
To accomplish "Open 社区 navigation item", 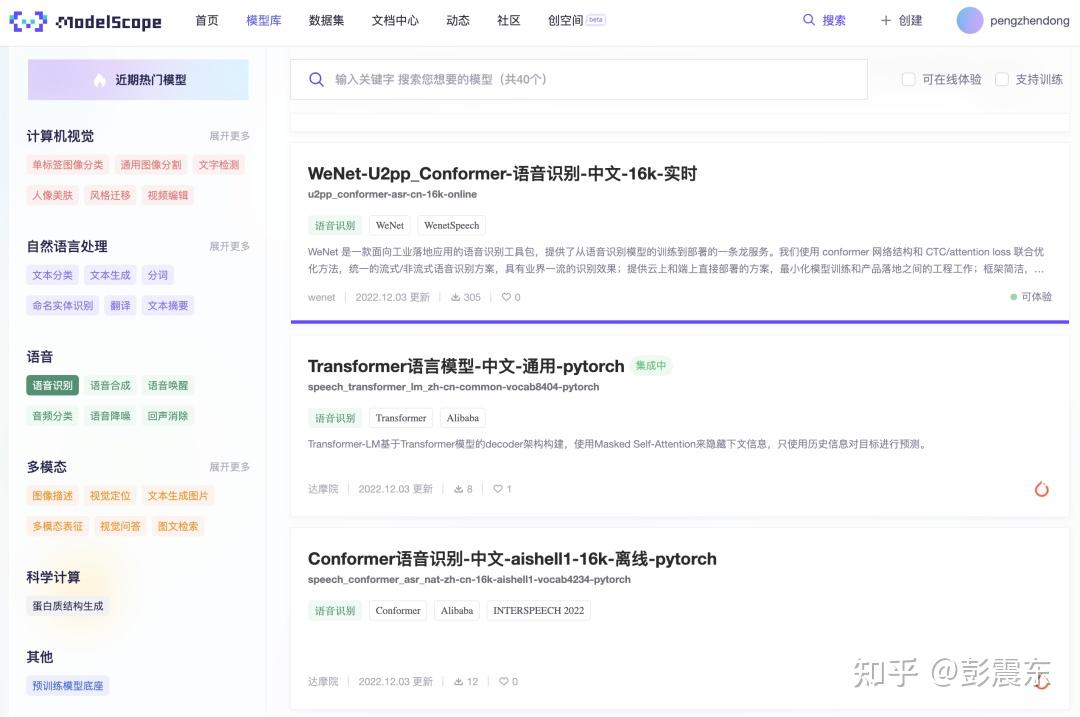I will pyautogui.click(x=509, y=21).
